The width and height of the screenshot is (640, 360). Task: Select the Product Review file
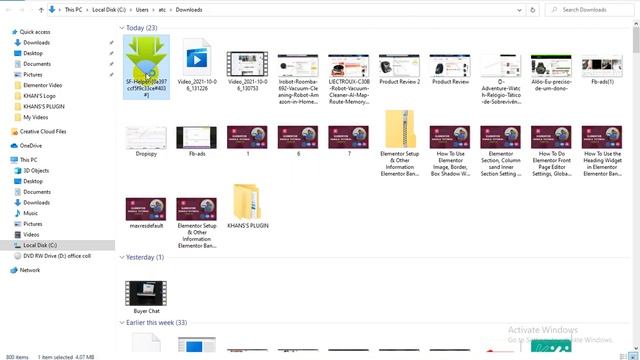(450, 65)
